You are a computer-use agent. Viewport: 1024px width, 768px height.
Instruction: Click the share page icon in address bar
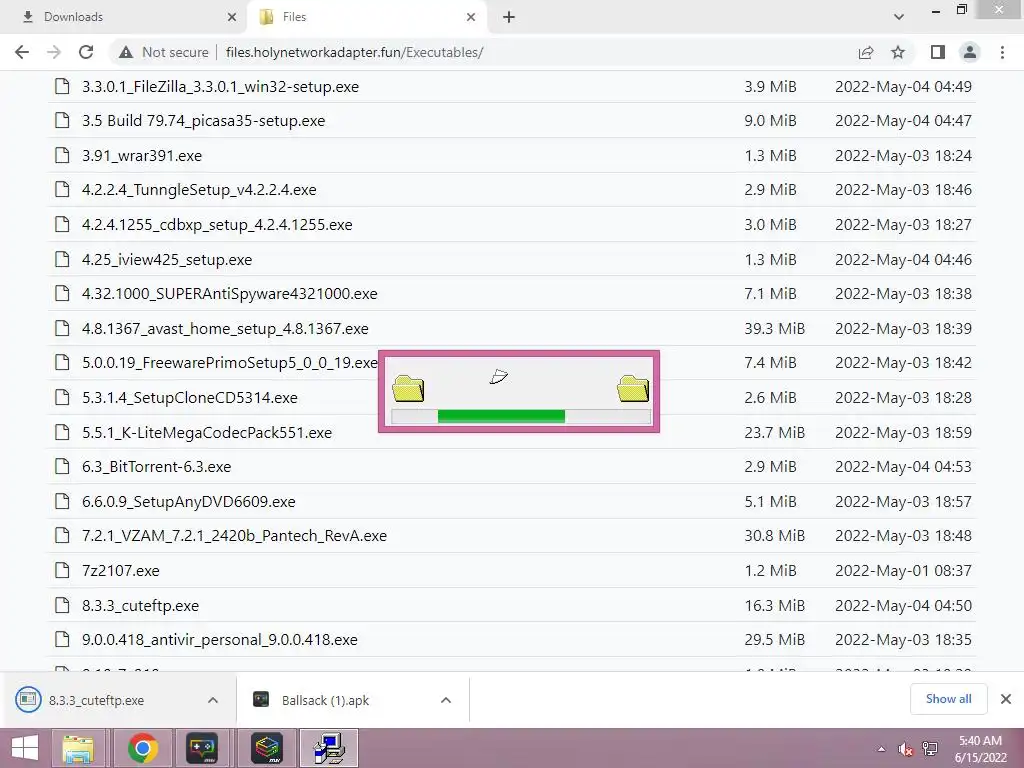pos(866,52)
